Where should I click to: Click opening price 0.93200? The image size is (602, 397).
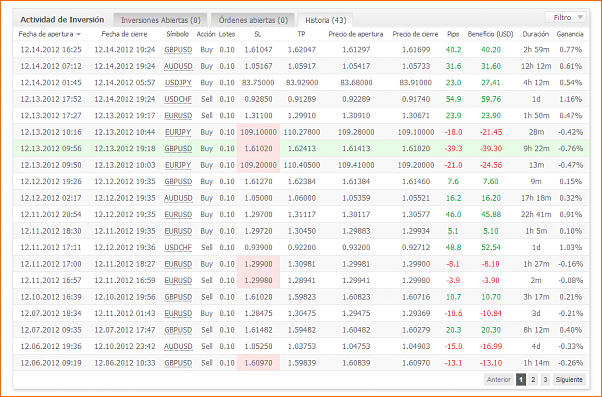[356, 248]
